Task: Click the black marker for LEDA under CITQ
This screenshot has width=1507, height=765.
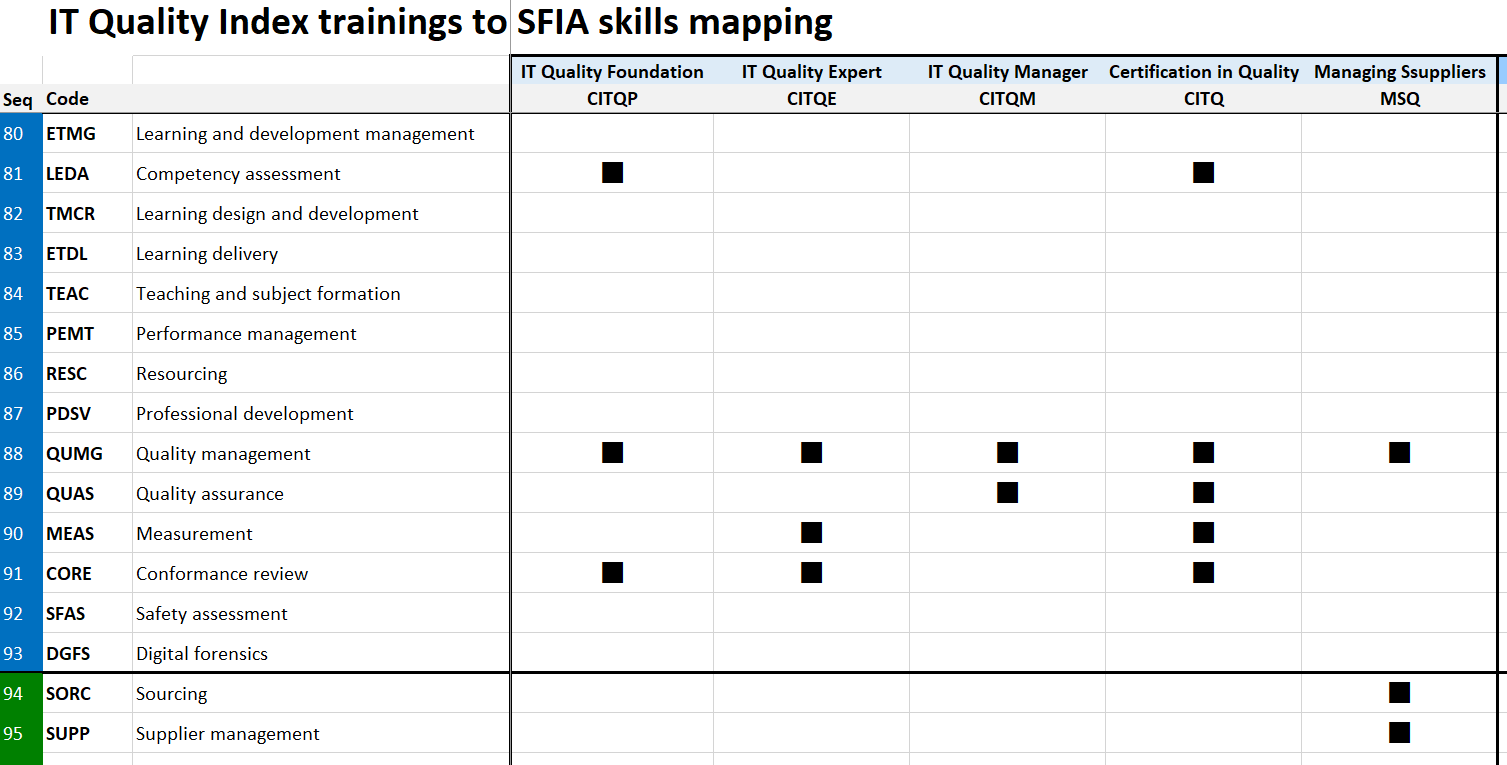Action: [x=1204, y=173]
